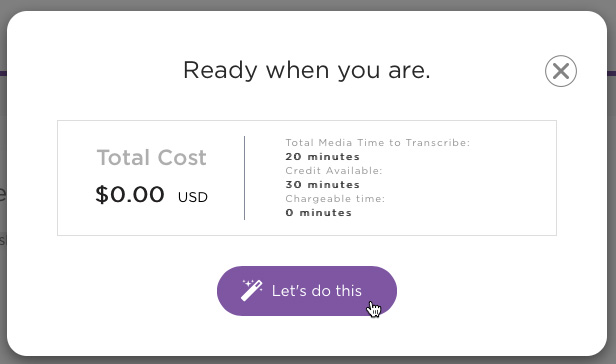Click the $0.00 cost amount

pos(130,194)
